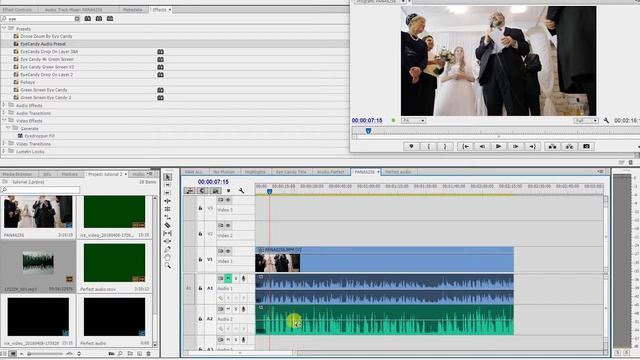Step forward one frame
The width and height of the screenshot is (640, 360).
516,147
